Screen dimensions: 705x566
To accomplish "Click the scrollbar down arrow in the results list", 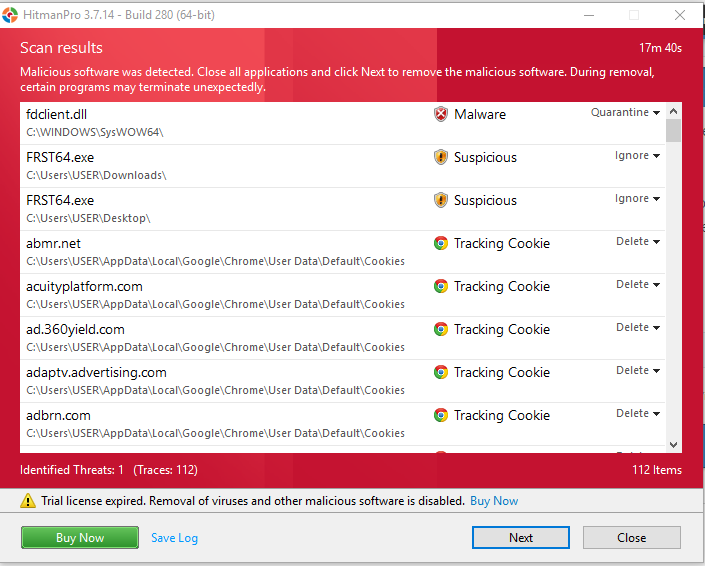I will pyautogui.click(x=673, y=445).
